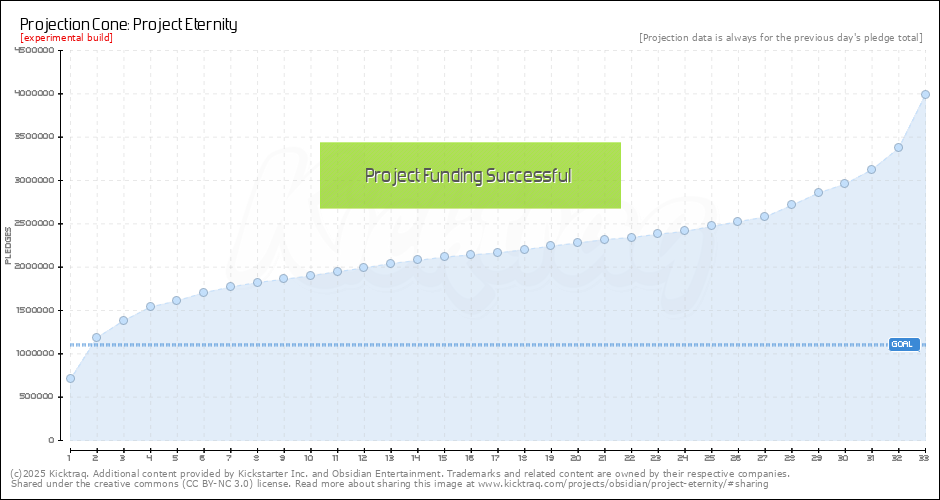Click the data point at day 10
The width and height of the screenshot is (940, 500).
(x=310, y=275)
